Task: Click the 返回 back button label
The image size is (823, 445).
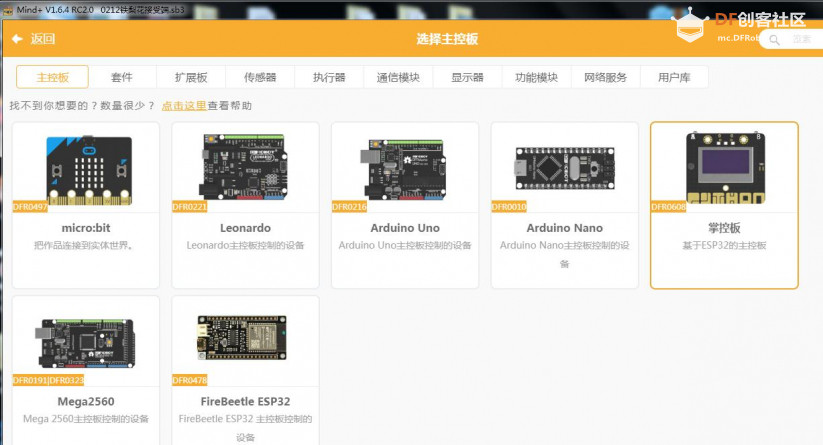Action: 43,39
